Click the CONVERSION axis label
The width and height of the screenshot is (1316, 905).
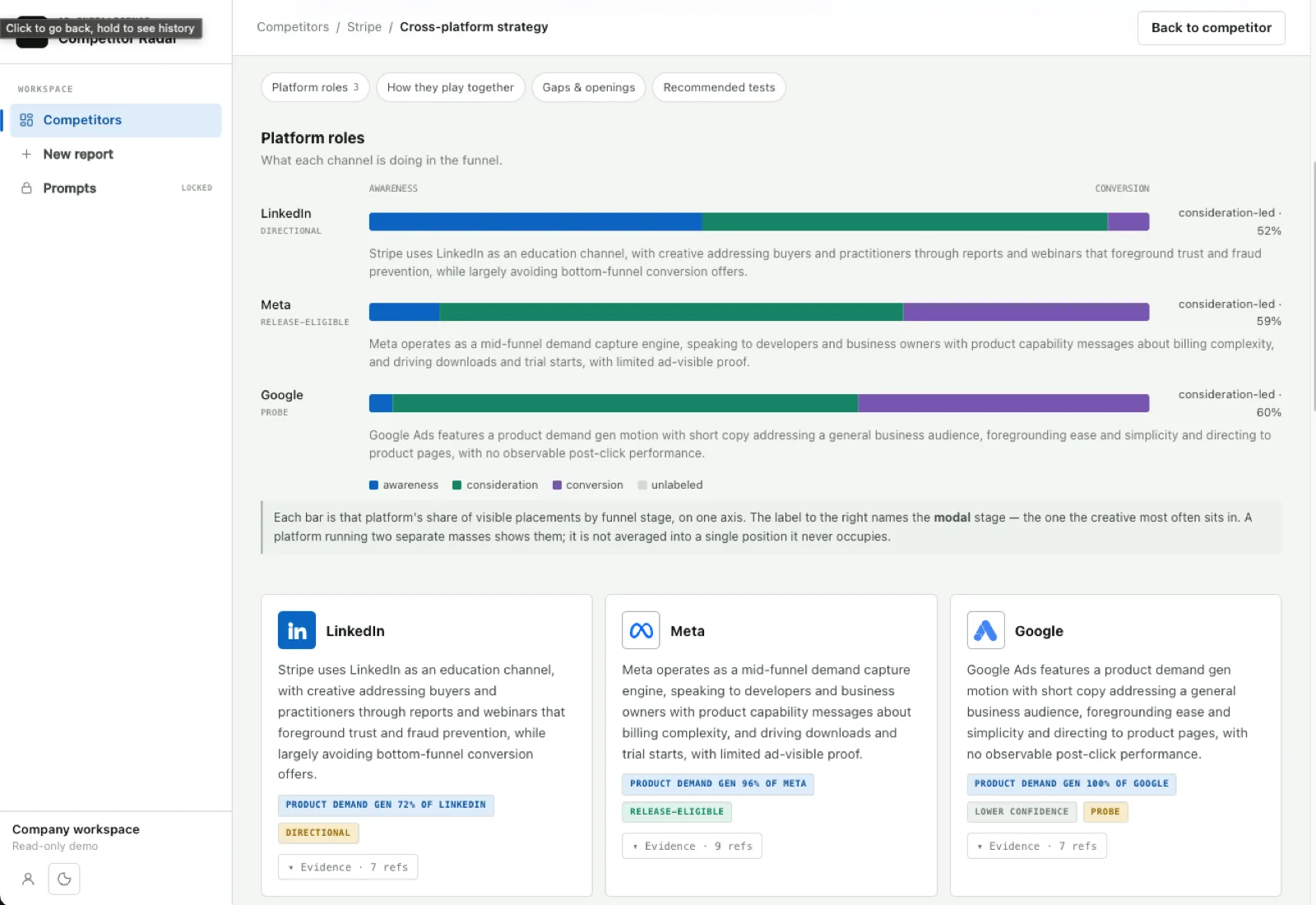1122,188
